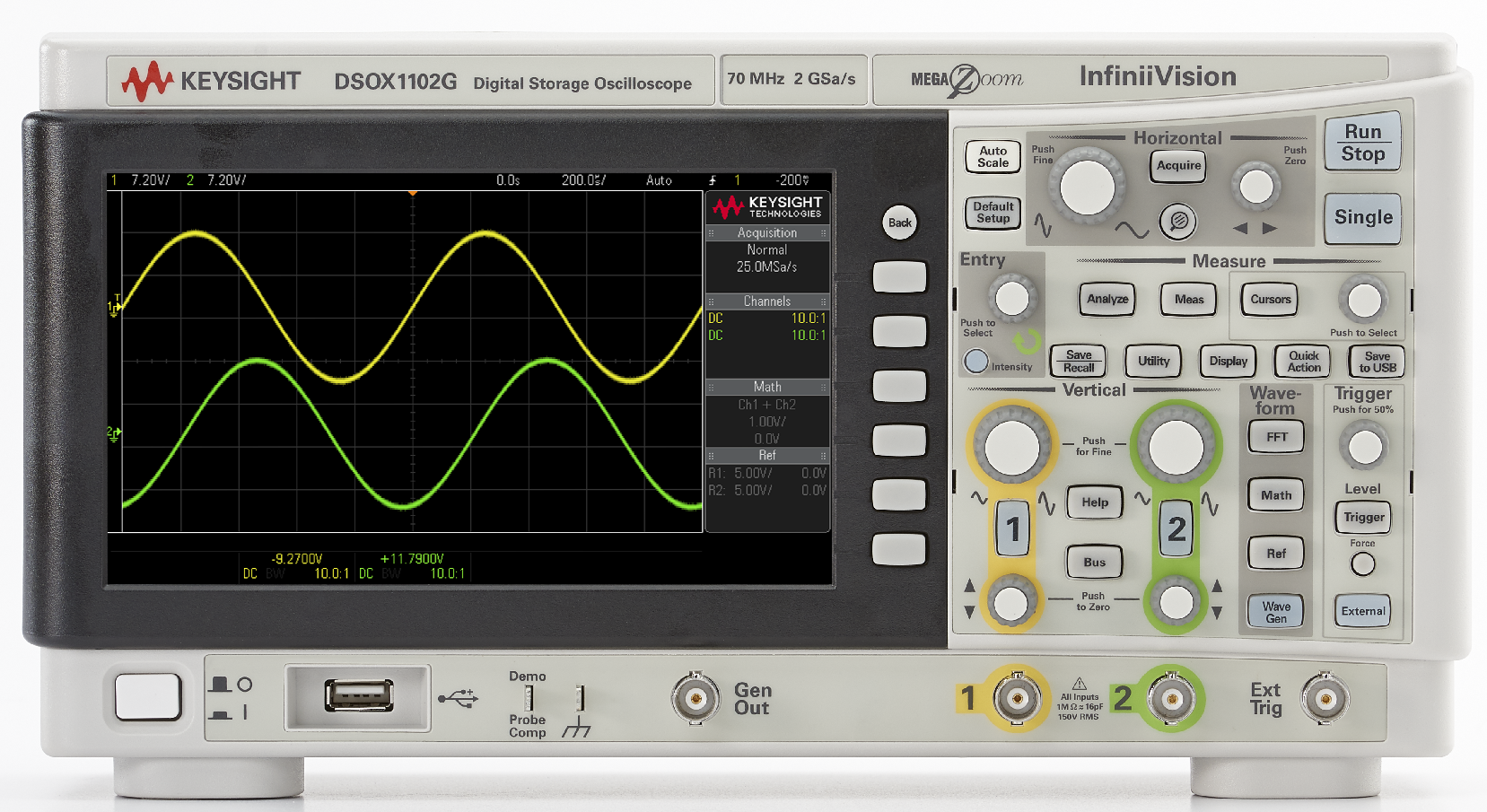Image resolution: width=1487 pixels, height=812 pixels.
Task: Click the Gen Out BNC connector
Action: 695,698
